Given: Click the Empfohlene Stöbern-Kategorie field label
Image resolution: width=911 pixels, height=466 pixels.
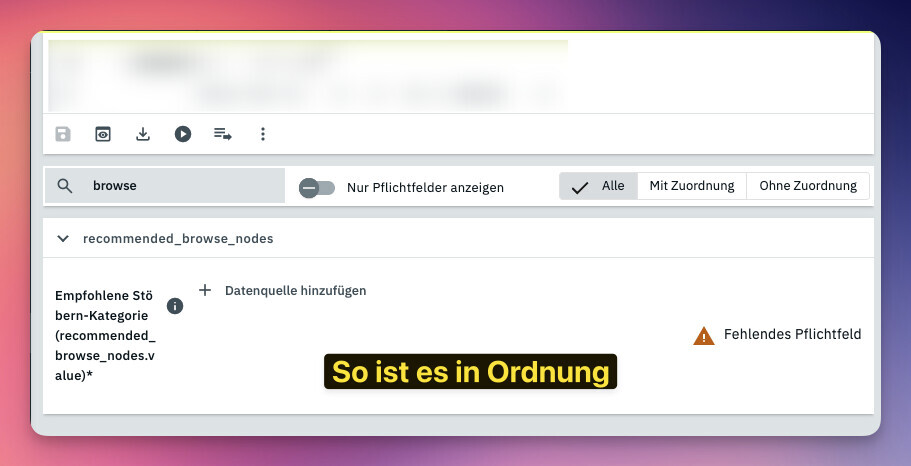Looking at the screenshot, I should 105,335.
